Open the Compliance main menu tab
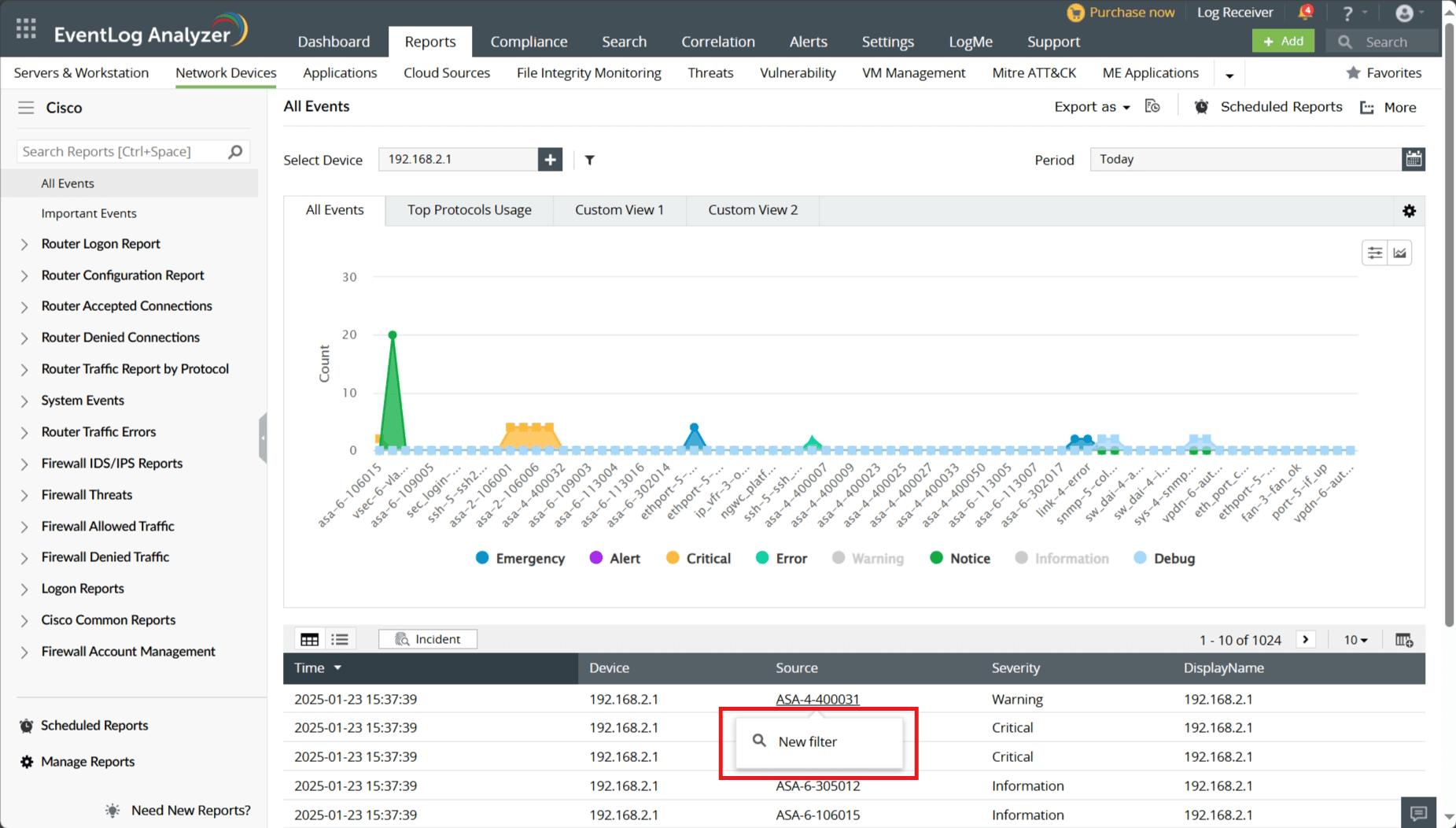 pos(529,42)
